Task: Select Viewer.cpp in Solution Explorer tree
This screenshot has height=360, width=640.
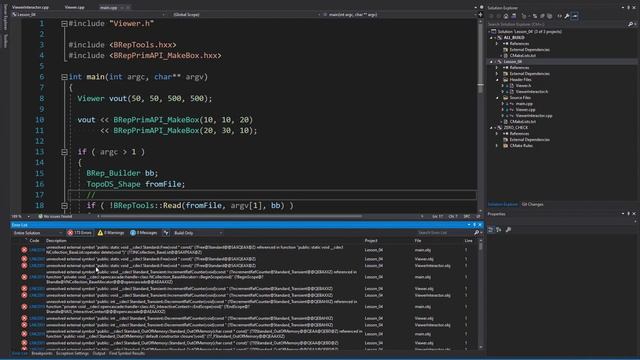Action: click(525, 110)
